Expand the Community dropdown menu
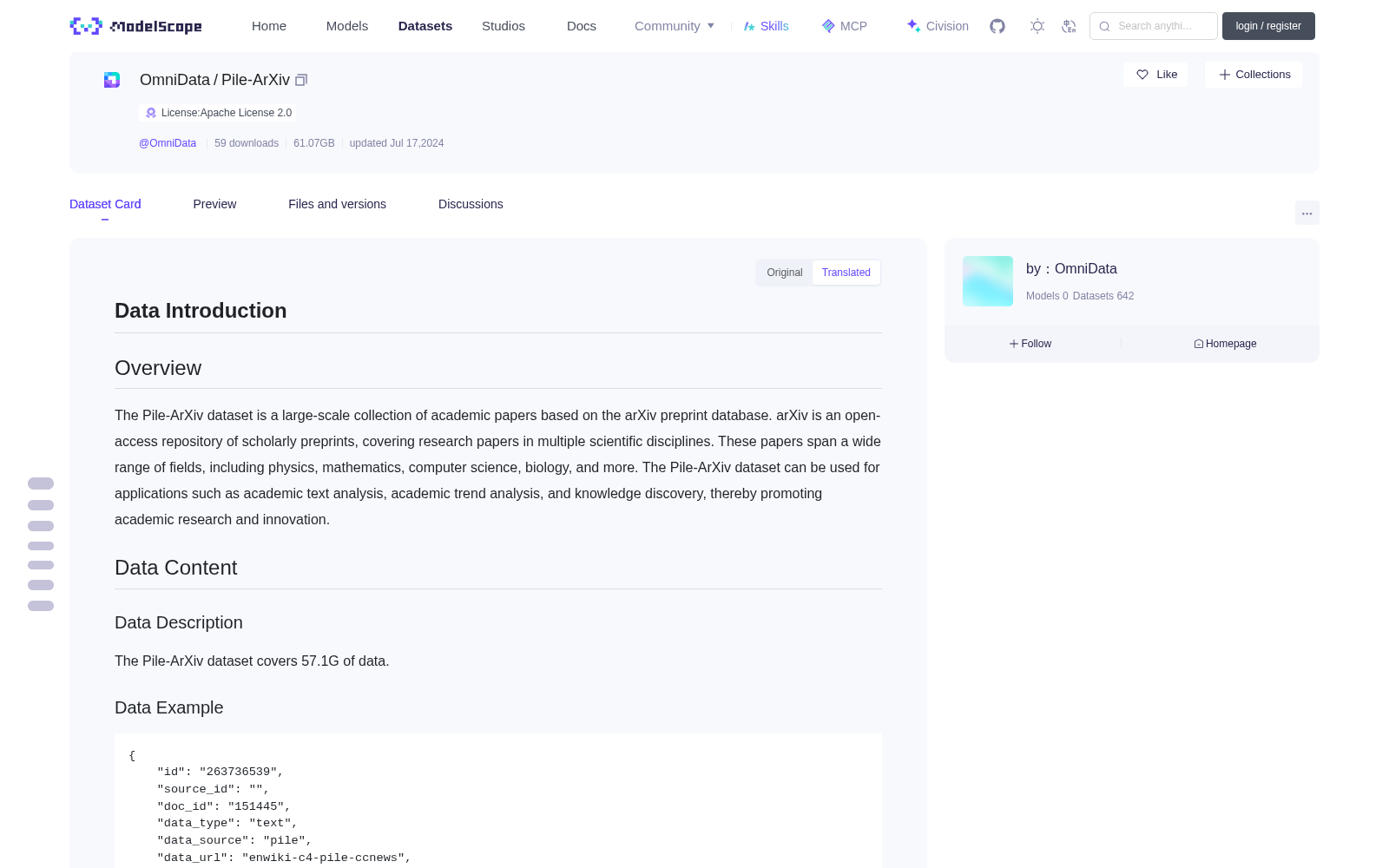Image resolution: width=1389 pixels, height=868 pixels. click(x=675, y=26)
